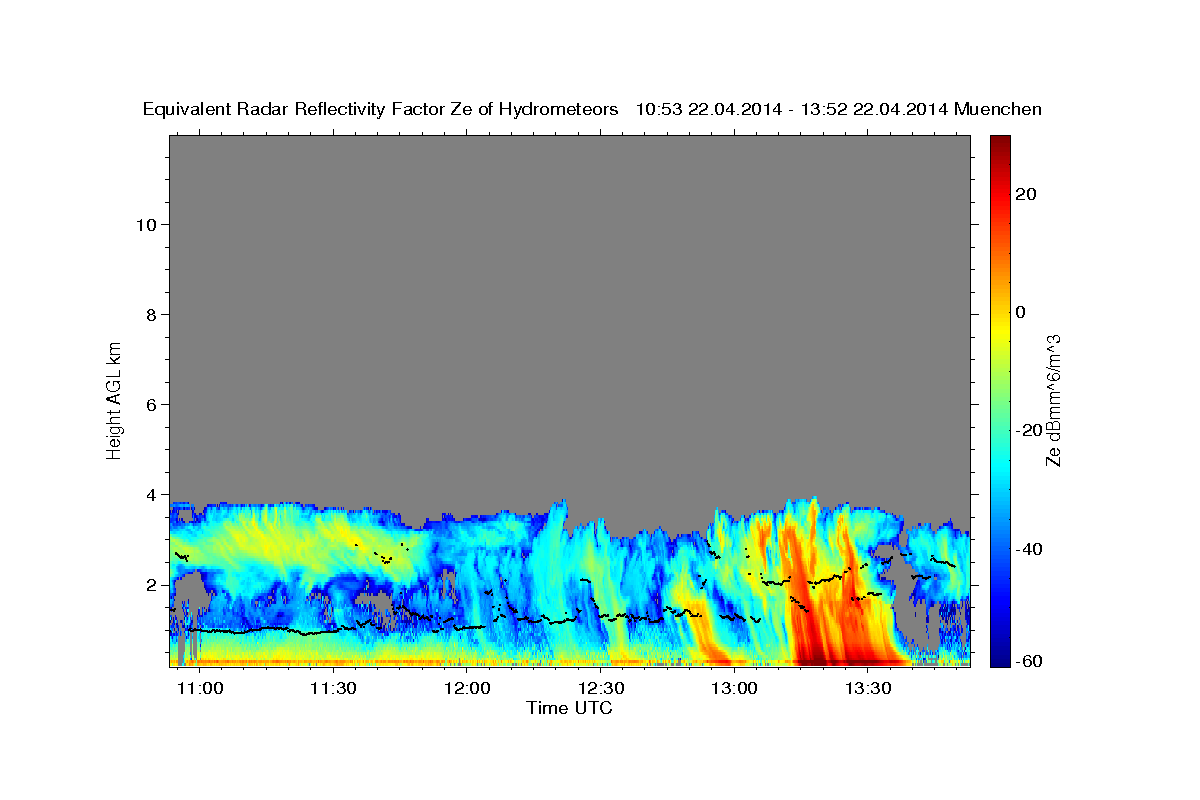Click the '12:30' time tick label
The height and width of the screenshot is (800, 1200).
(602, 689)
